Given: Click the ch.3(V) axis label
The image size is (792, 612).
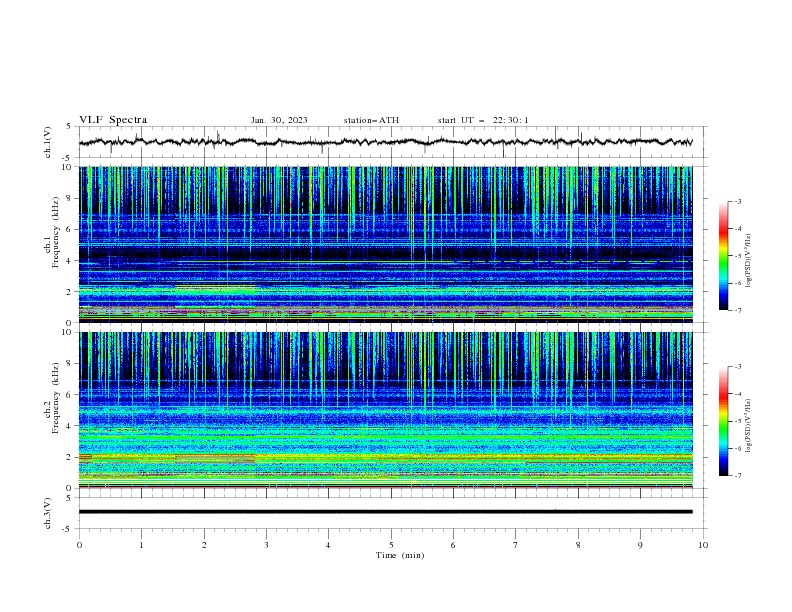Looking at the screenshot, I should [x=48, y=513].
